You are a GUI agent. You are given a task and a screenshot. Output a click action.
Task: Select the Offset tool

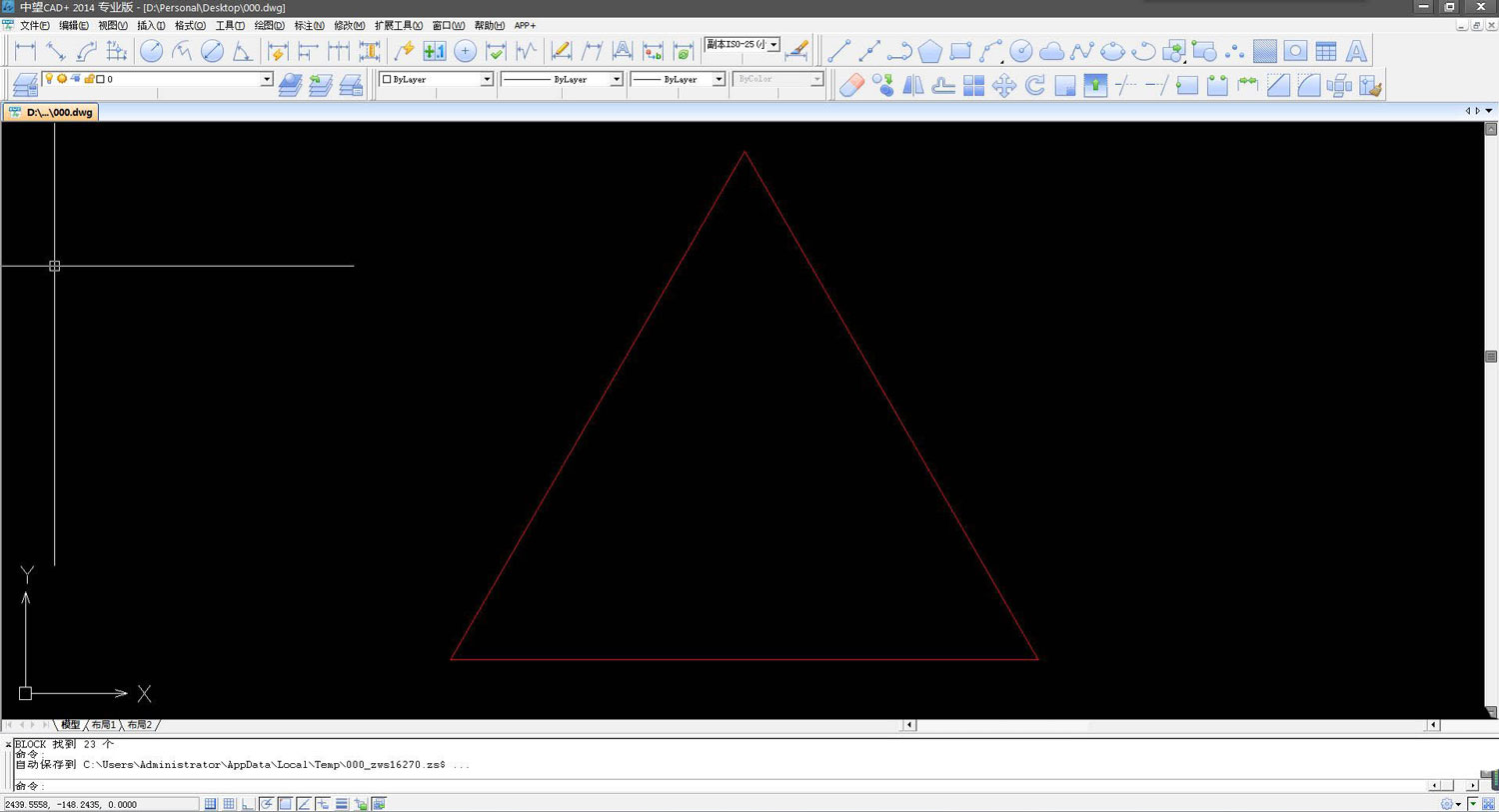(943, 85)
